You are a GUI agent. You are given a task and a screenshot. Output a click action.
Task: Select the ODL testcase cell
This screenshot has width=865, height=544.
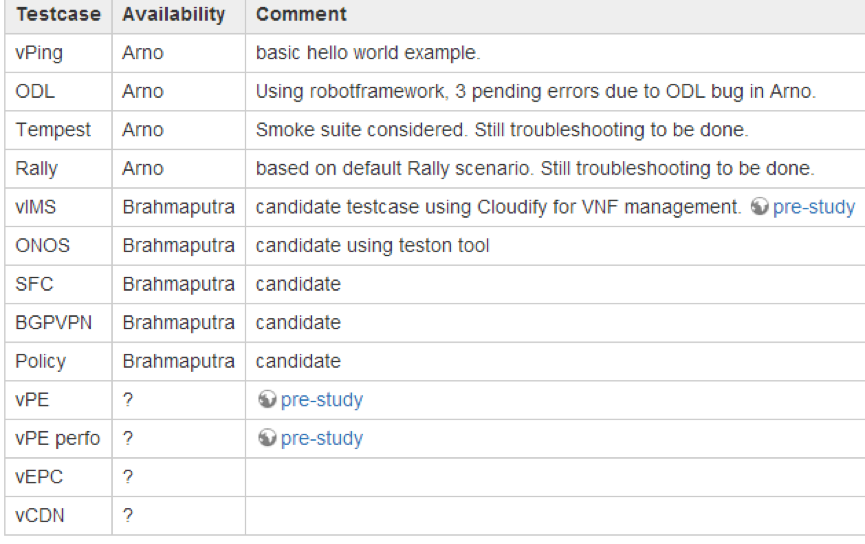pyautogui.click(x=58, y=92)
